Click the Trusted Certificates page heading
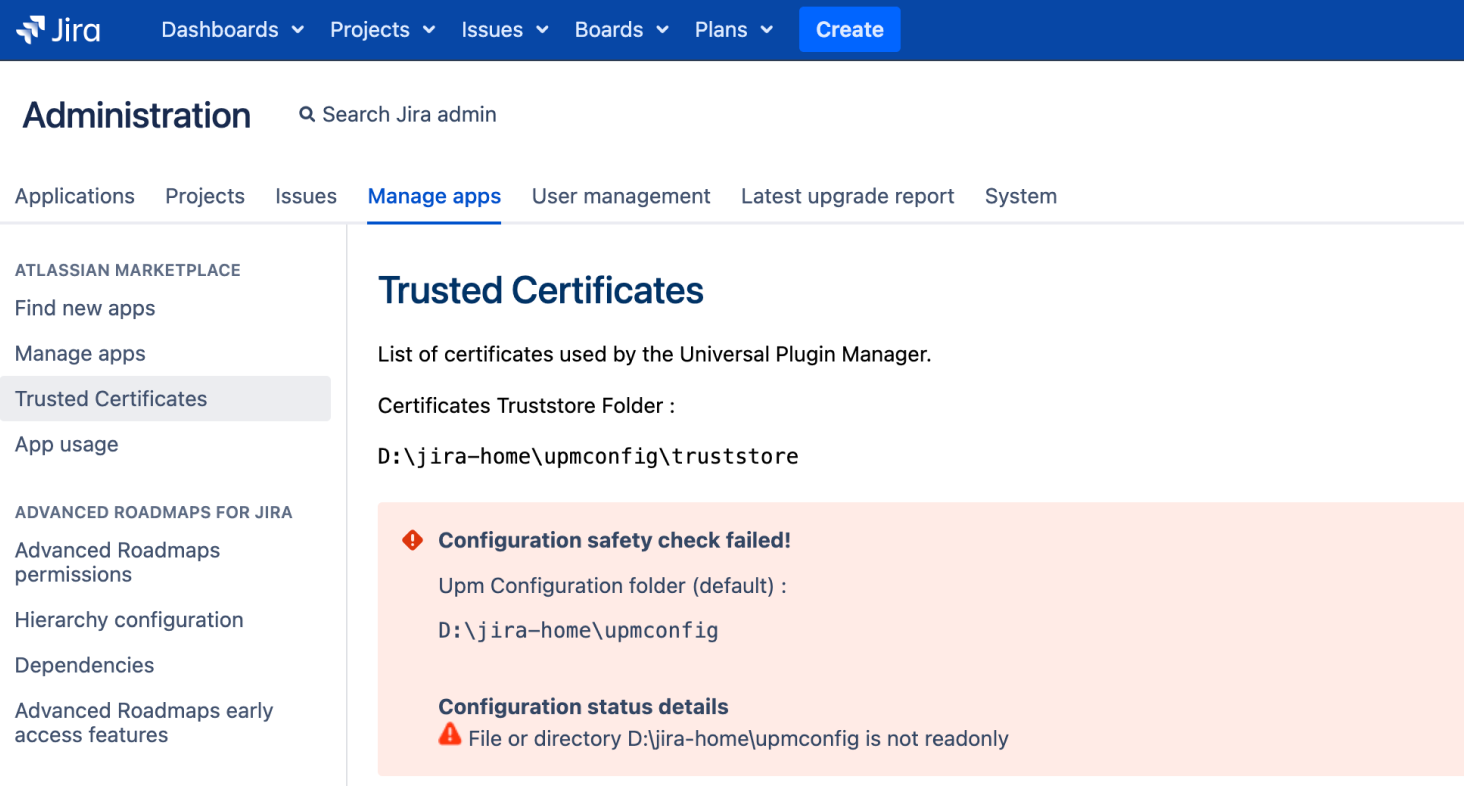1464x786 pixels. coord(541,290)
